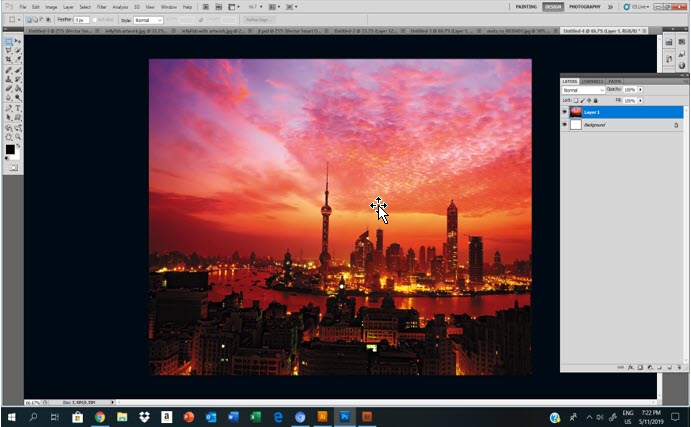
Task: Select the Paint Bucket tool
Action: pyautogui.click(x=18, y=89)
